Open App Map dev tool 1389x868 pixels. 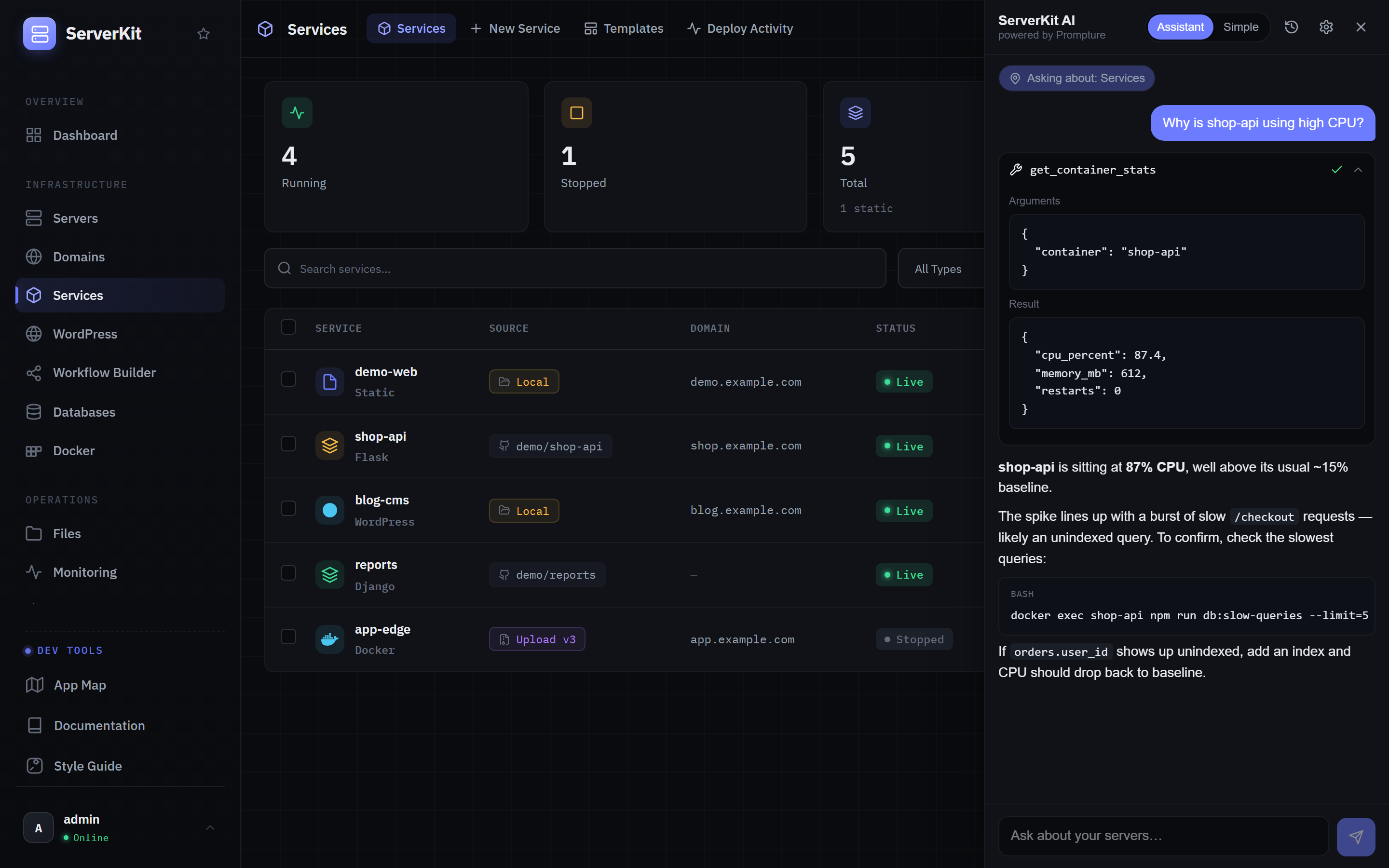(x=120, y=685)
